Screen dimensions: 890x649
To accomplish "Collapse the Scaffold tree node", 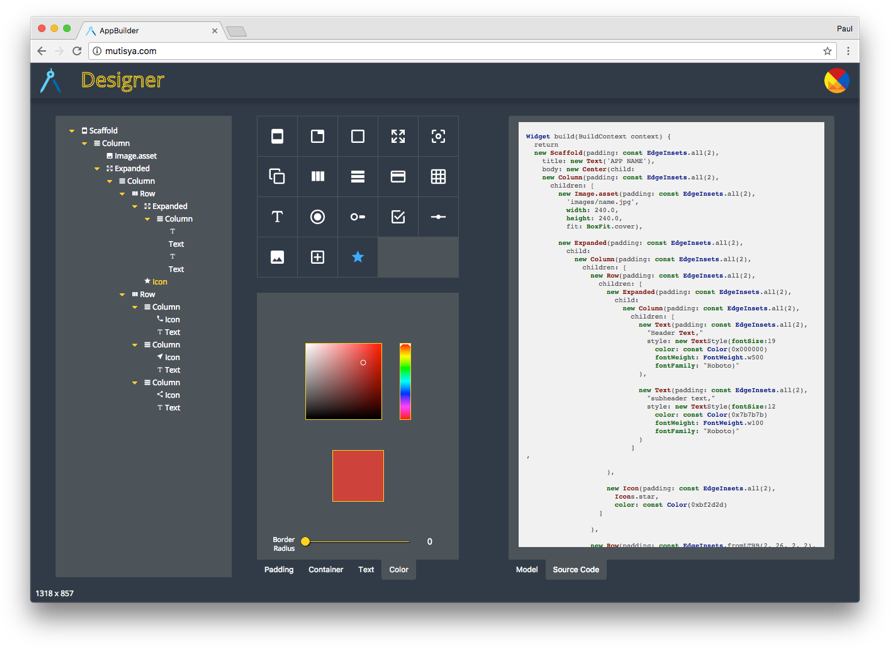I will coord(71,130).
